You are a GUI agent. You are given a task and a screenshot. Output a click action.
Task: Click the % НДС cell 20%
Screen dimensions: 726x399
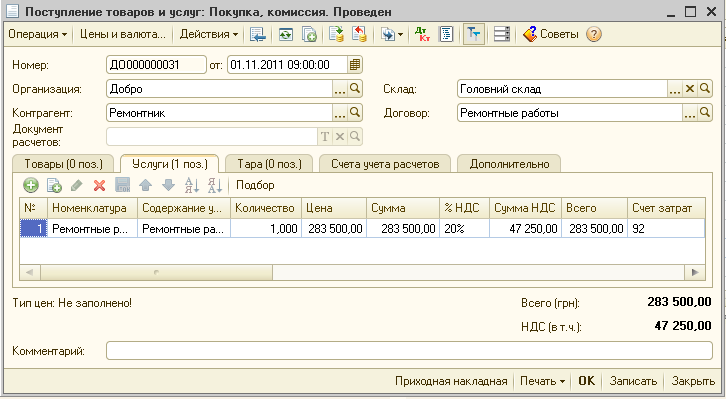[x=464, y=229]
